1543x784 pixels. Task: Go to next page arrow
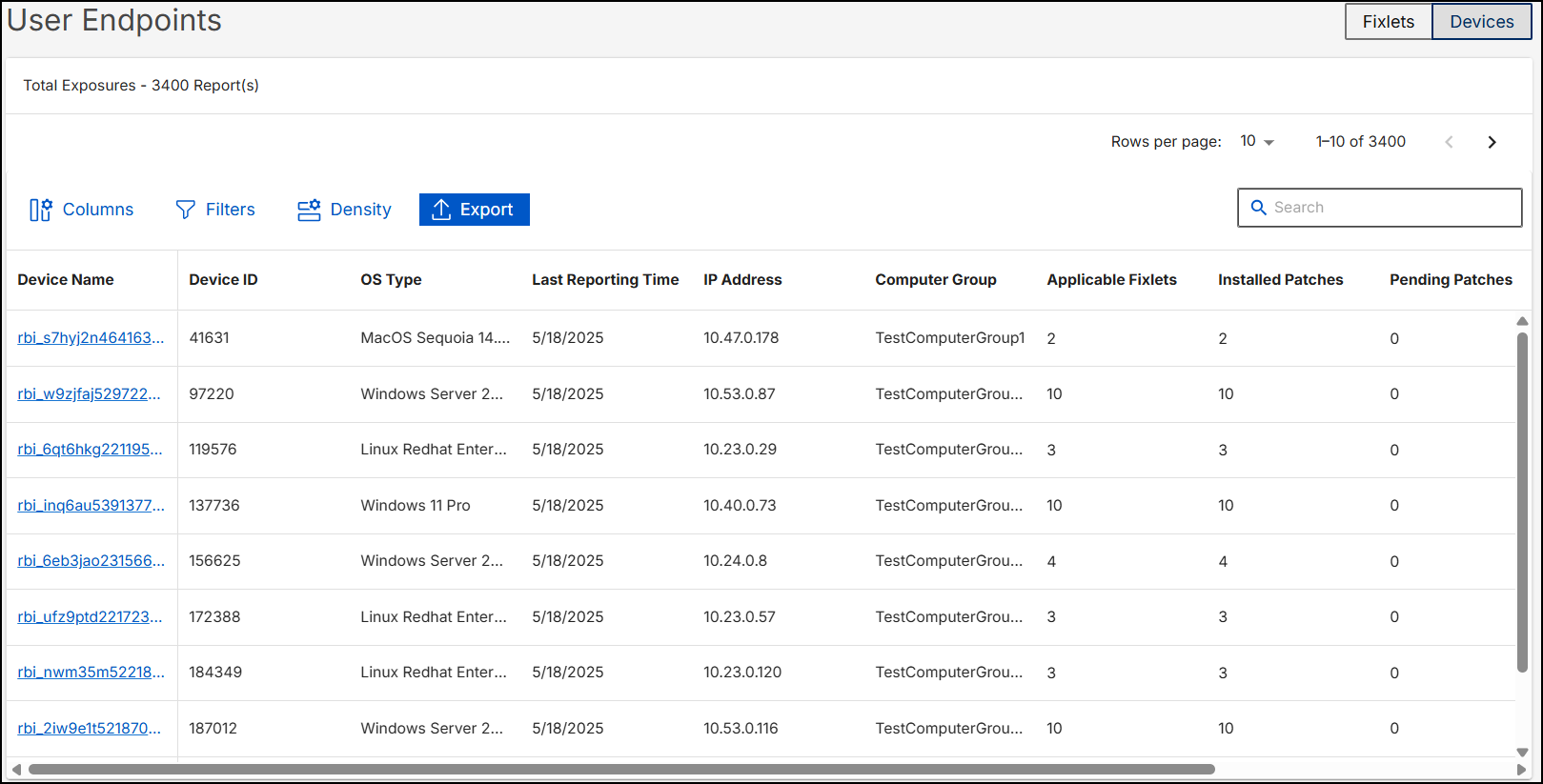point(1492,142)
